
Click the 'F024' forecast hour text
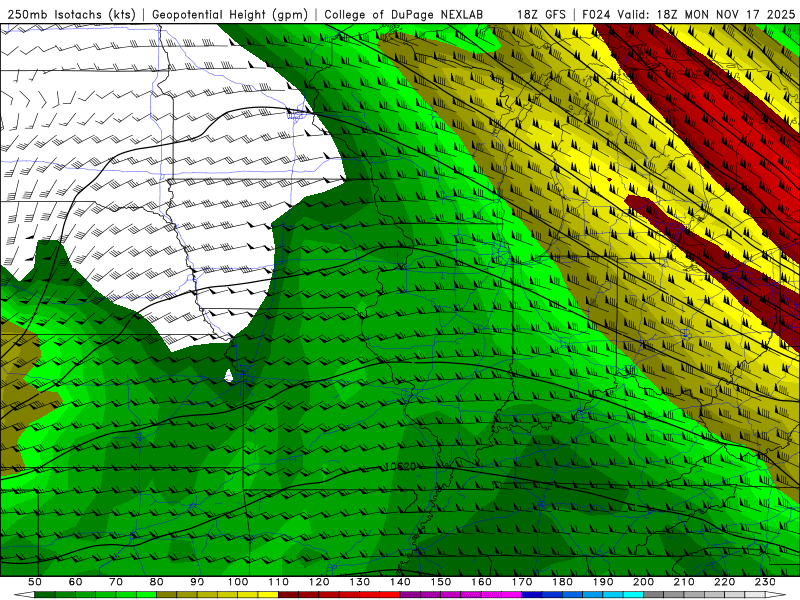click(596, 15)
